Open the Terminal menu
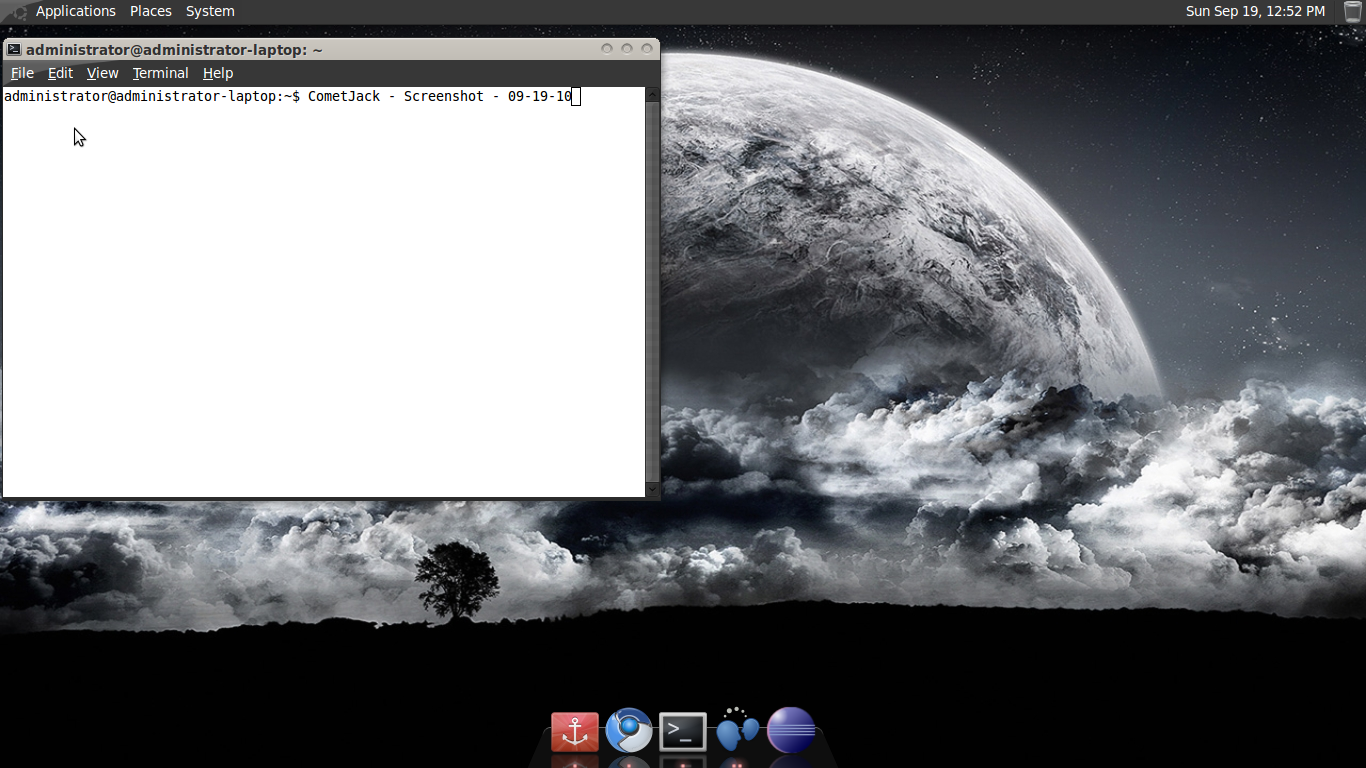1366x768 pixels. pyautogui.click(x=160, y=72)
